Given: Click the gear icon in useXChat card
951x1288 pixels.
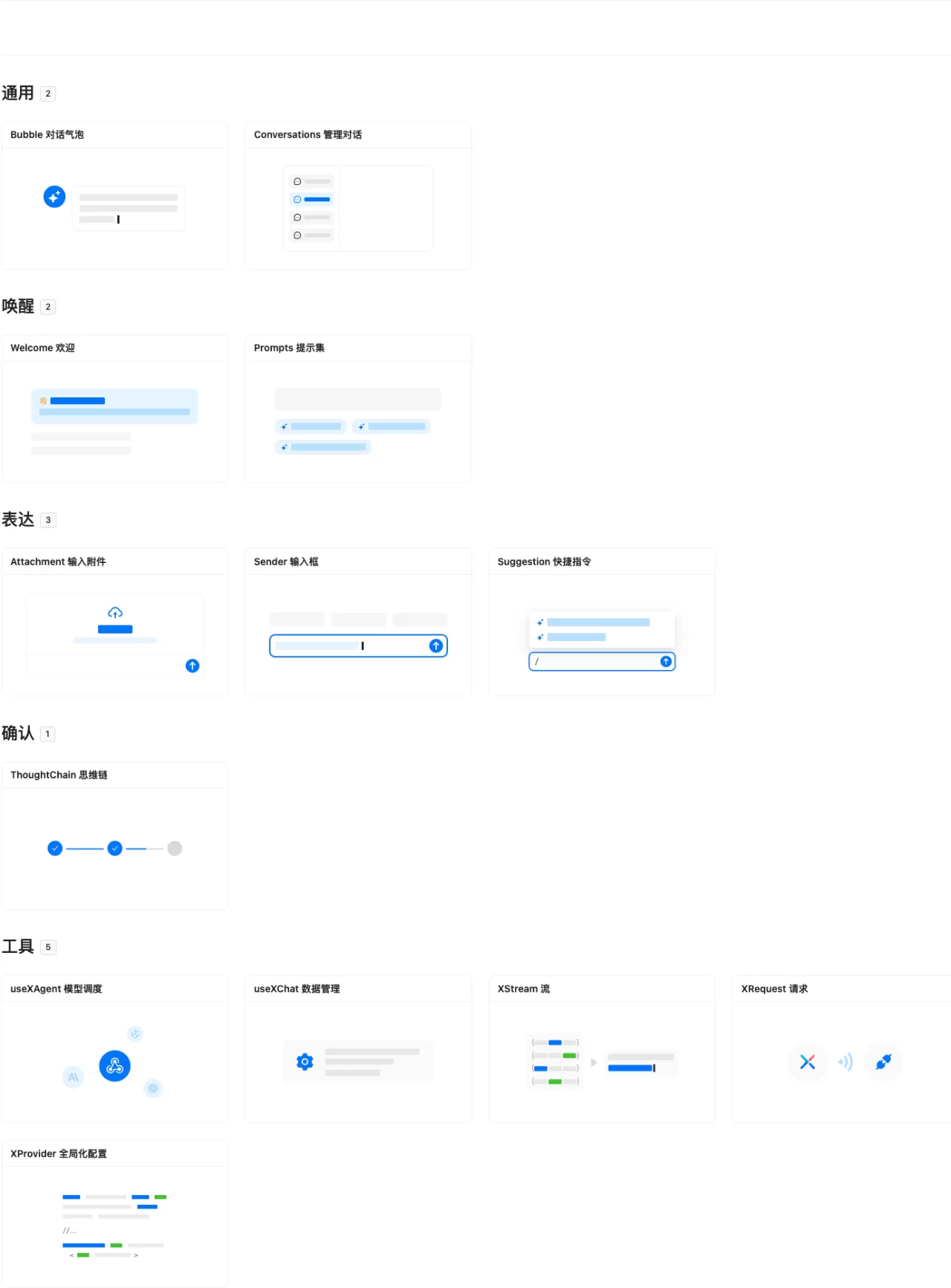Looking at the screenshot, I should [305, 1062].
